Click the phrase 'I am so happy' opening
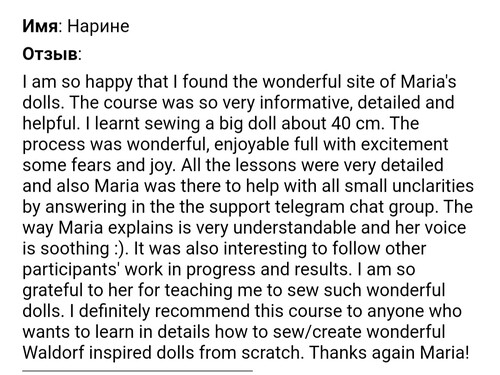 [x=78, y=82]
